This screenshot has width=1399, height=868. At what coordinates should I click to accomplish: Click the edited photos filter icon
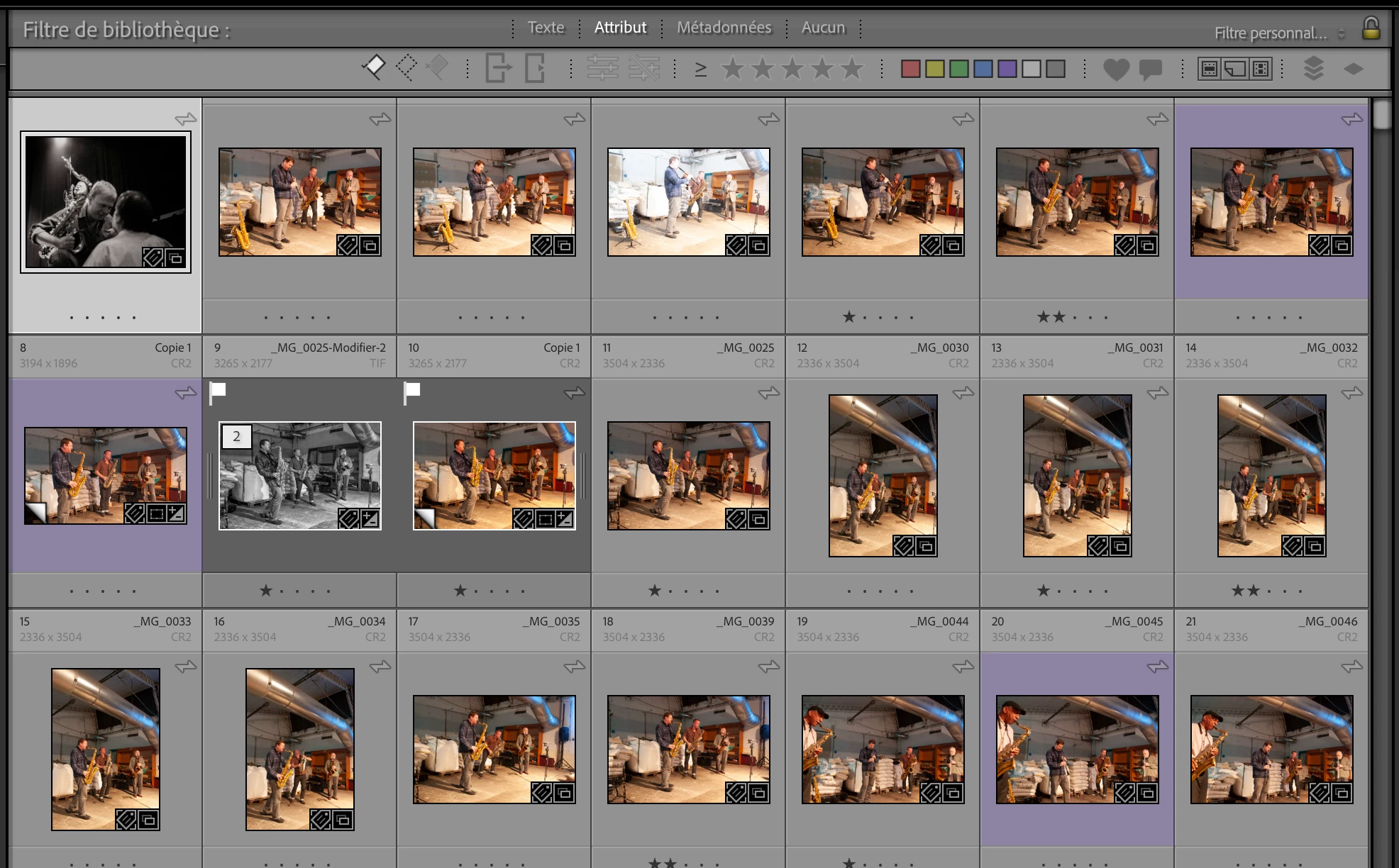(602, 68)
